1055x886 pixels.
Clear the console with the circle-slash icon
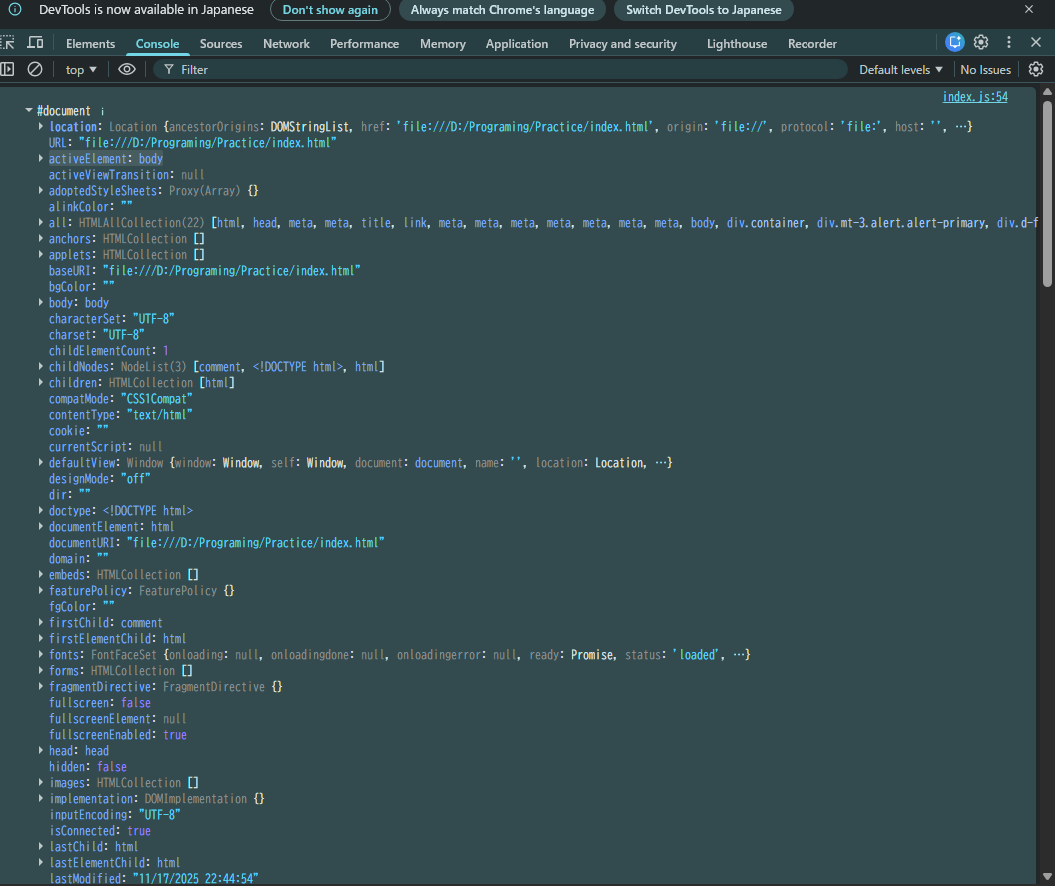click(35, 69)
